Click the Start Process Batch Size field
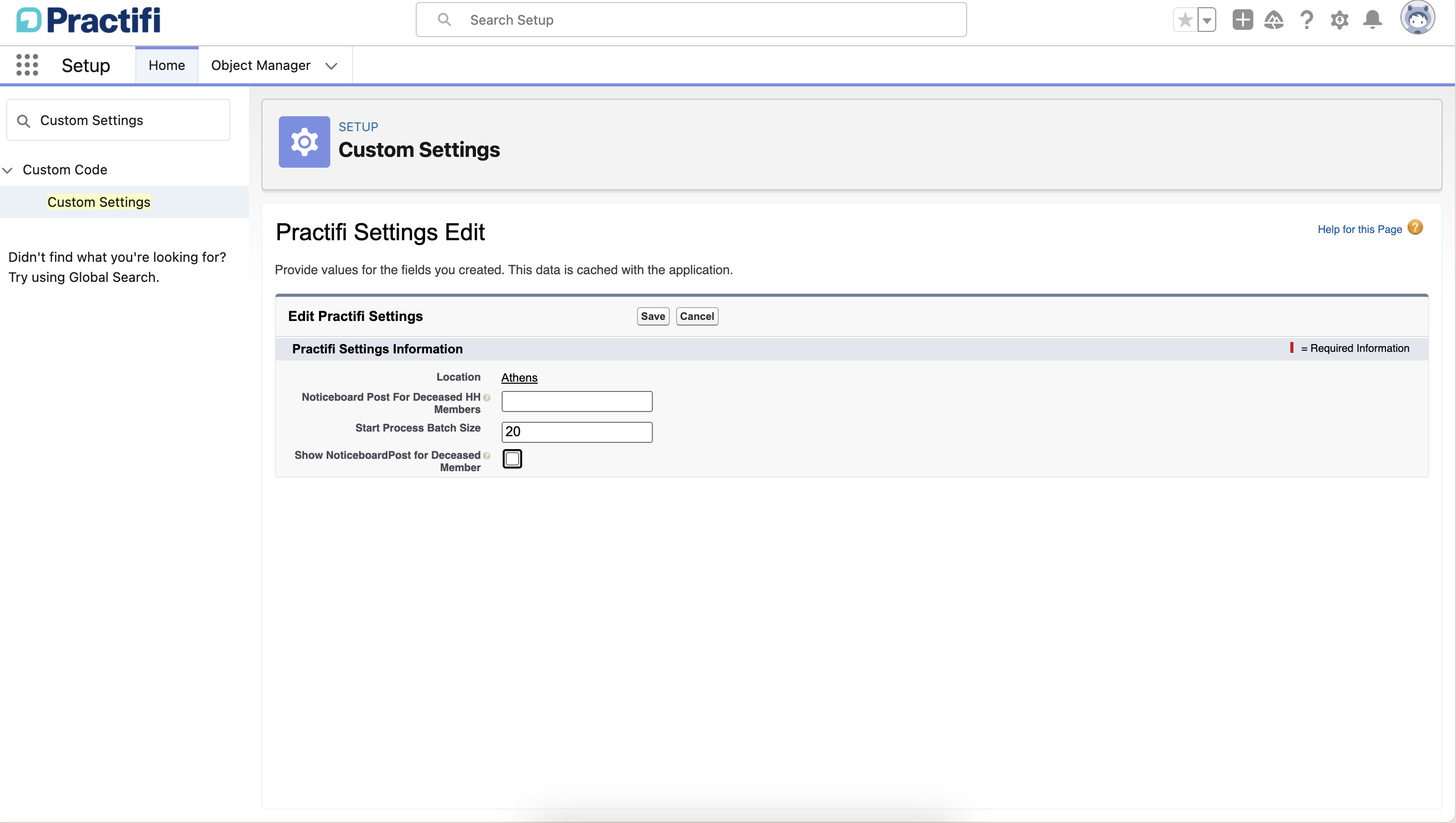 577,432
